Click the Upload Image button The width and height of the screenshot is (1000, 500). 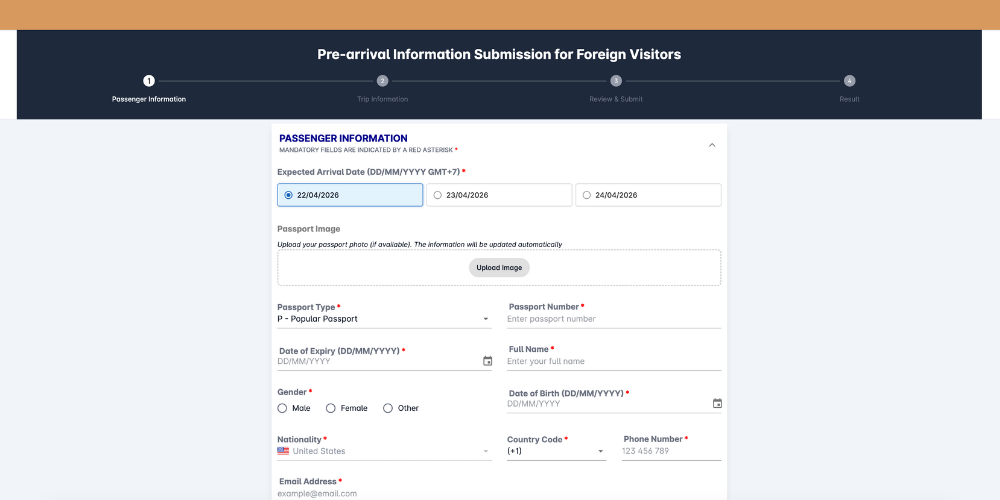tap(499, 268)
